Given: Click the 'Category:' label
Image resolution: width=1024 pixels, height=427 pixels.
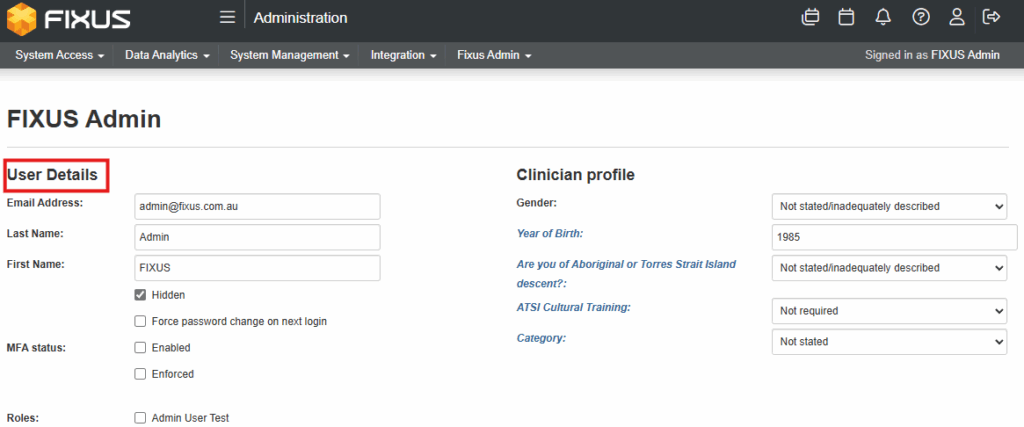Looking at the screenshot, I should [x=541, y=338].
